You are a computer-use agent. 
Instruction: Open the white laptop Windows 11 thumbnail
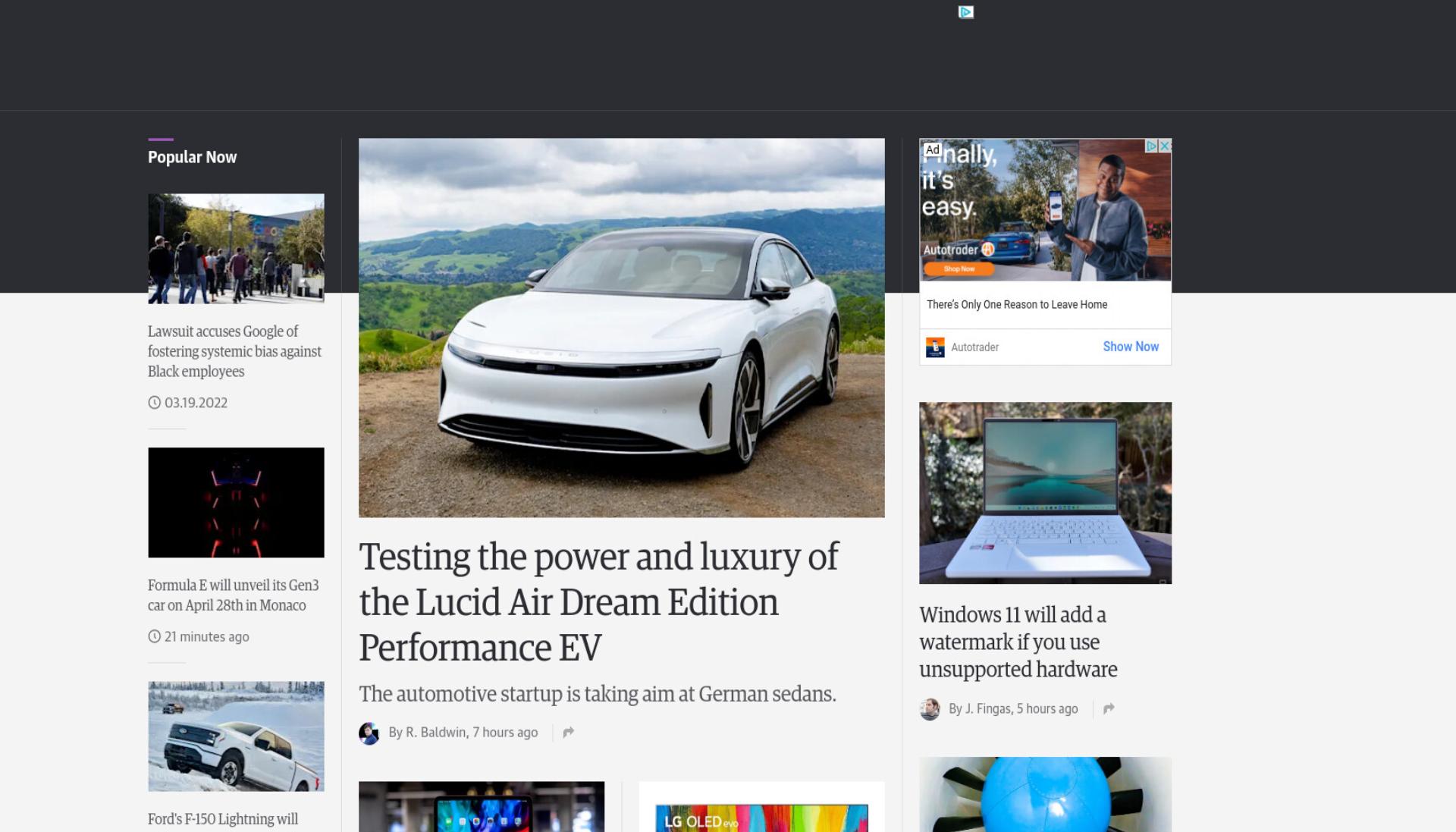tap(1045, 493)
